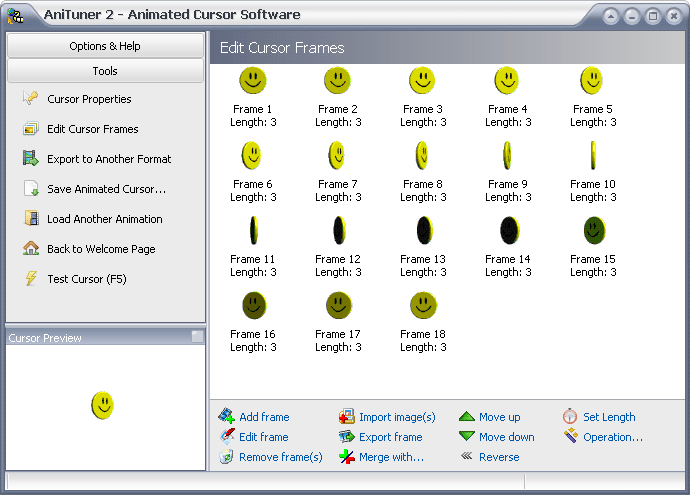Image resolution: width=690 pixels, height=495 pixels.
Task: Open the Operation... link
Action: [x=612, y=437]
